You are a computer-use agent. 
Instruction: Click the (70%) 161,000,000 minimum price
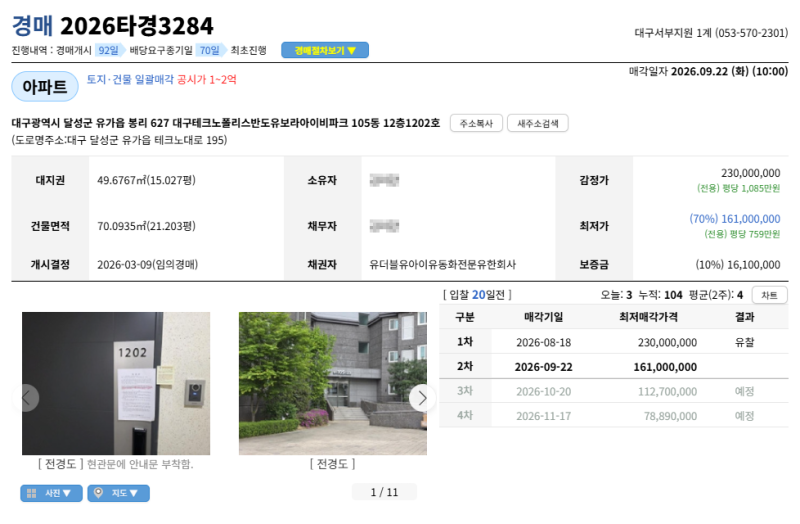(735, 219)
